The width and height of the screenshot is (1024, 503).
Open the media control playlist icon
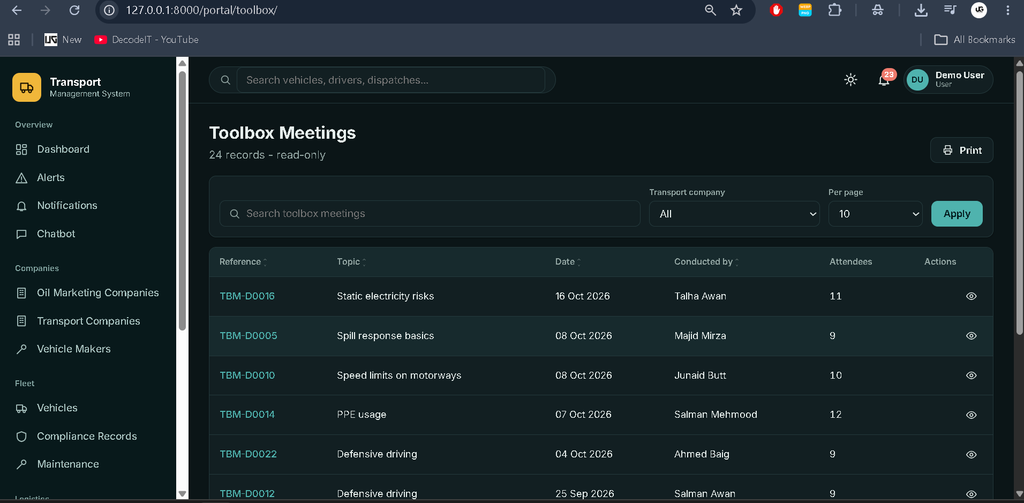[x=950, y=10]
